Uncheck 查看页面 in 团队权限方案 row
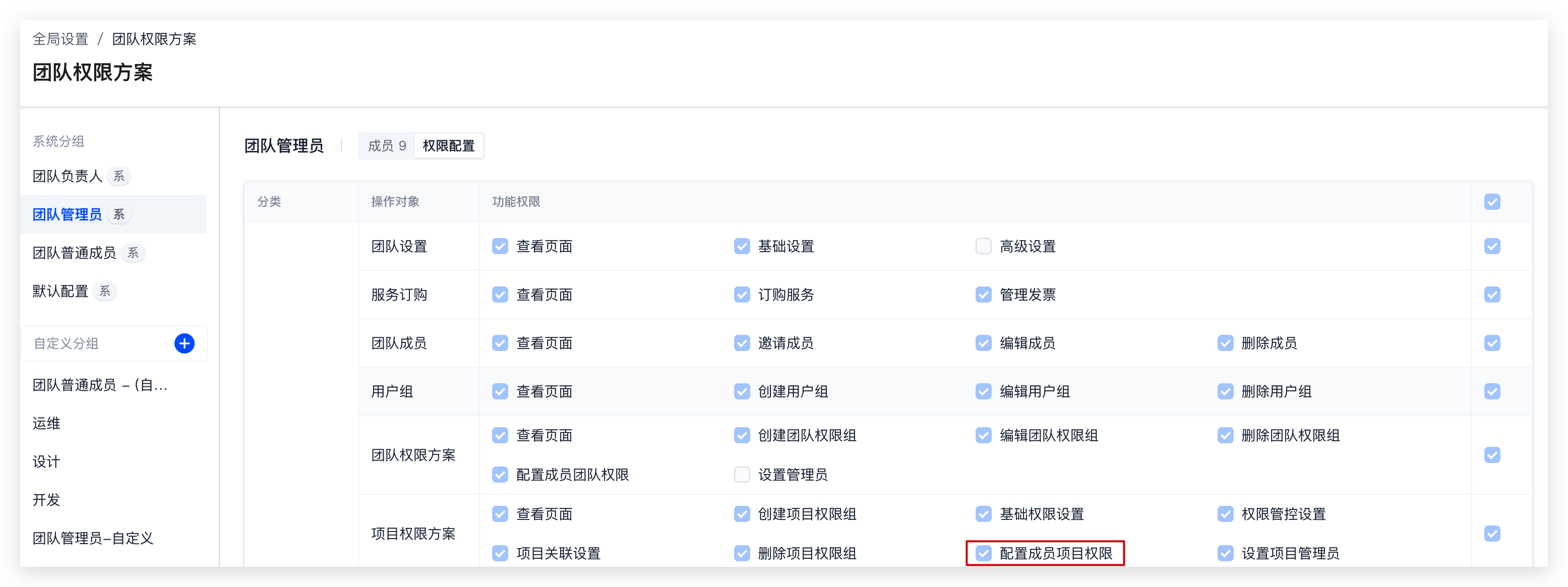Screen dimensions: 1568x587 pos(500,435)
